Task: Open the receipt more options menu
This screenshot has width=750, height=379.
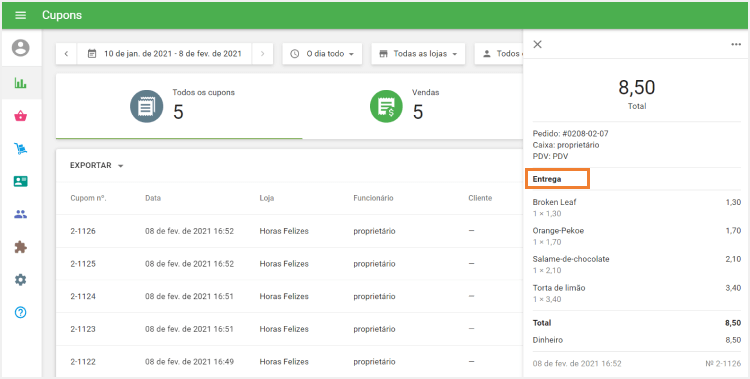Action: [736, 45]
